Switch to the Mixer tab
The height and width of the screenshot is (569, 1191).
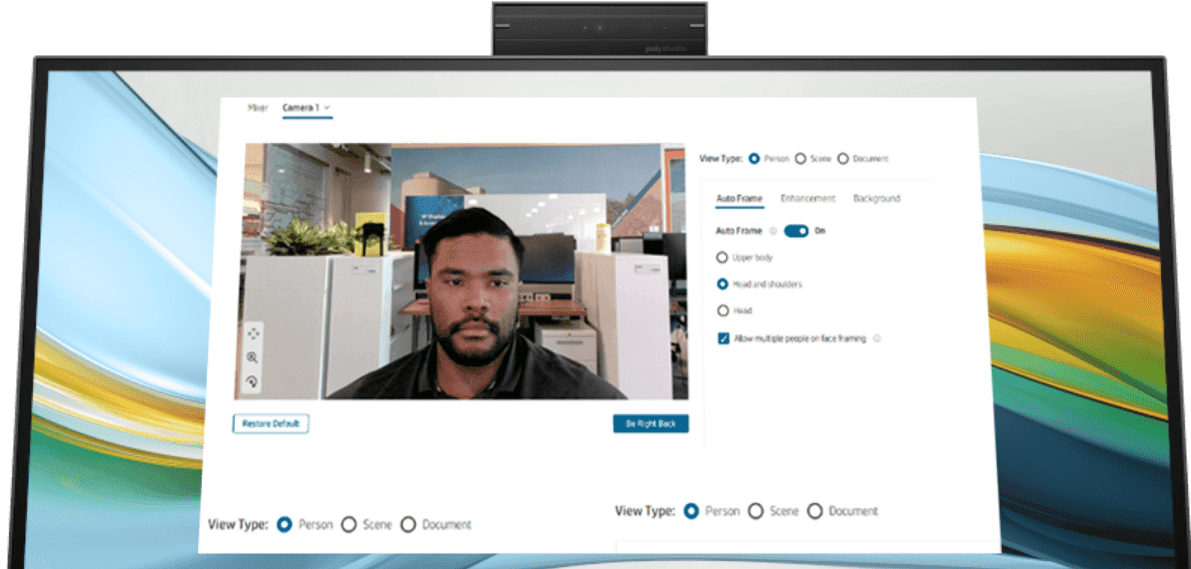pyautogui.click(x=258, y=107)
